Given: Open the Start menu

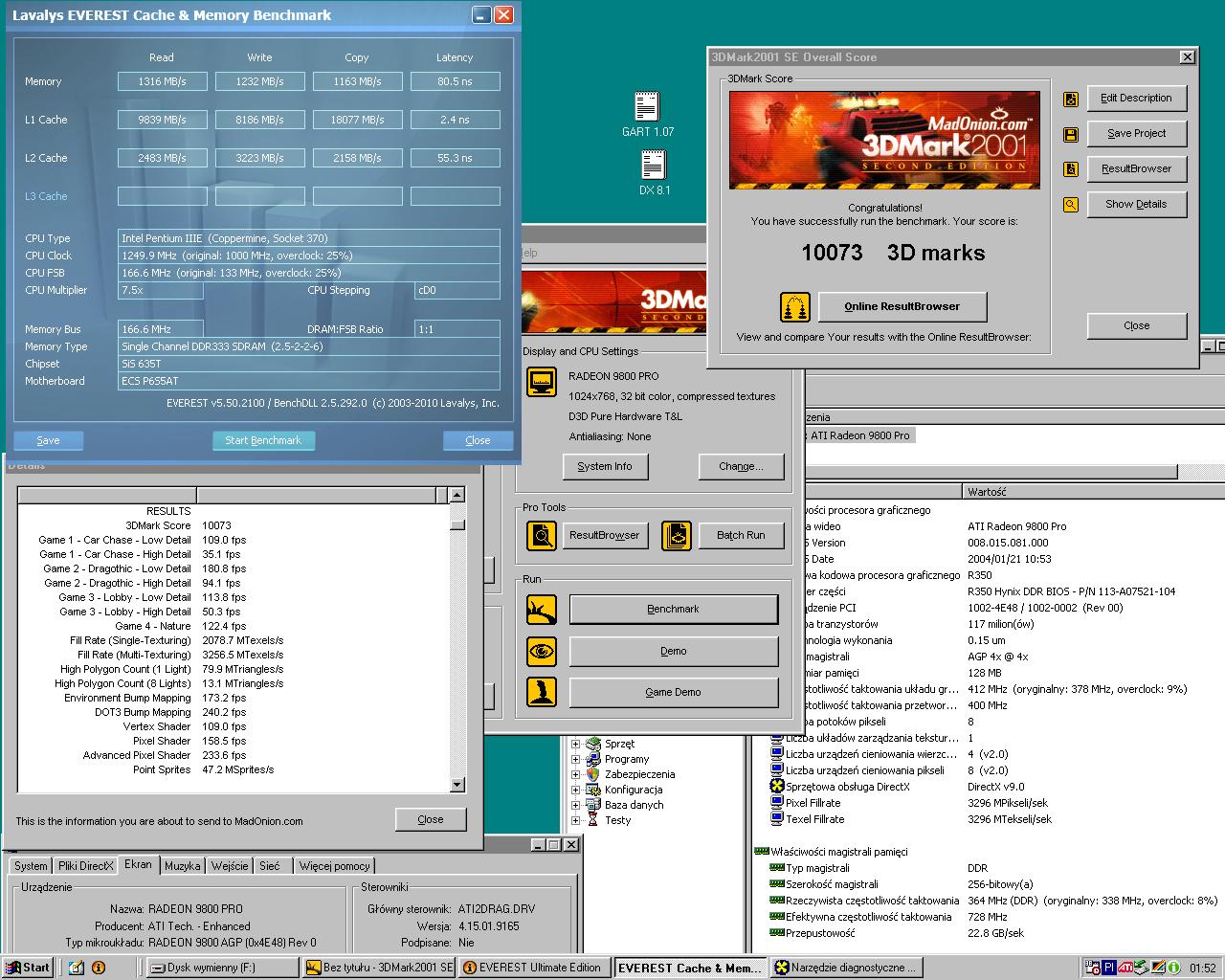Looking at the screenshot, I should (x=29, y=969).
